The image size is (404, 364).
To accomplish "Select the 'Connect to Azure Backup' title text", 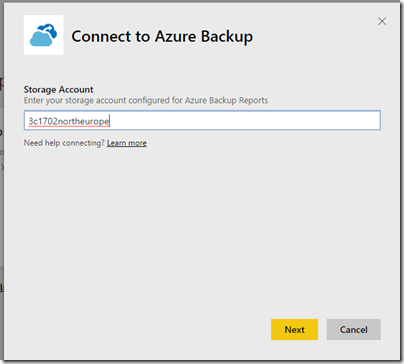I will pyautogui.click(x=162, y=36).
